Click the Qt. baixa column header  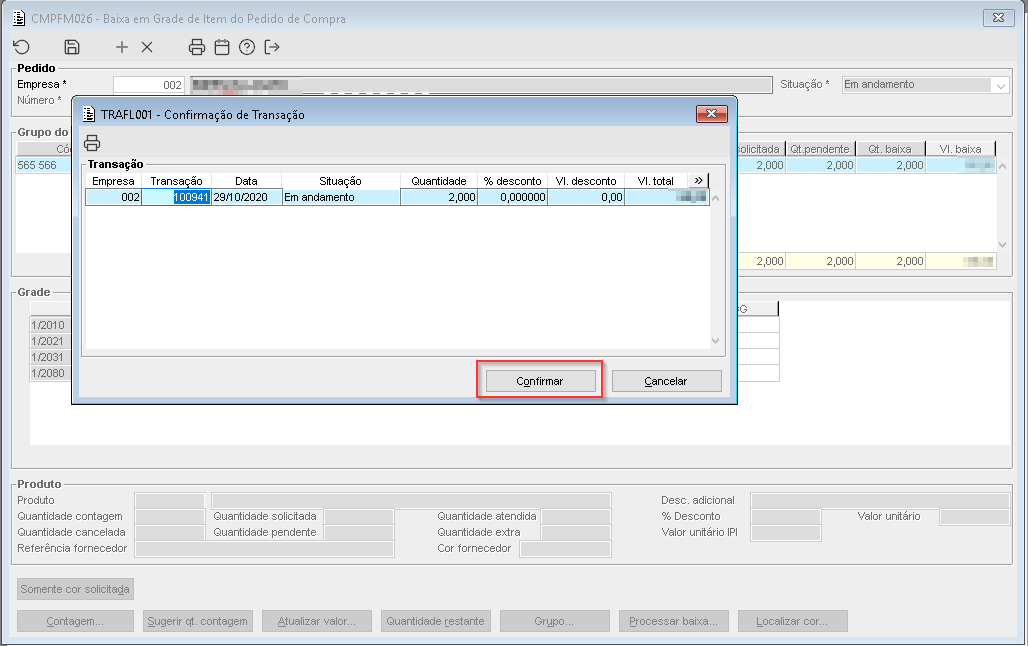click(890, 149)
